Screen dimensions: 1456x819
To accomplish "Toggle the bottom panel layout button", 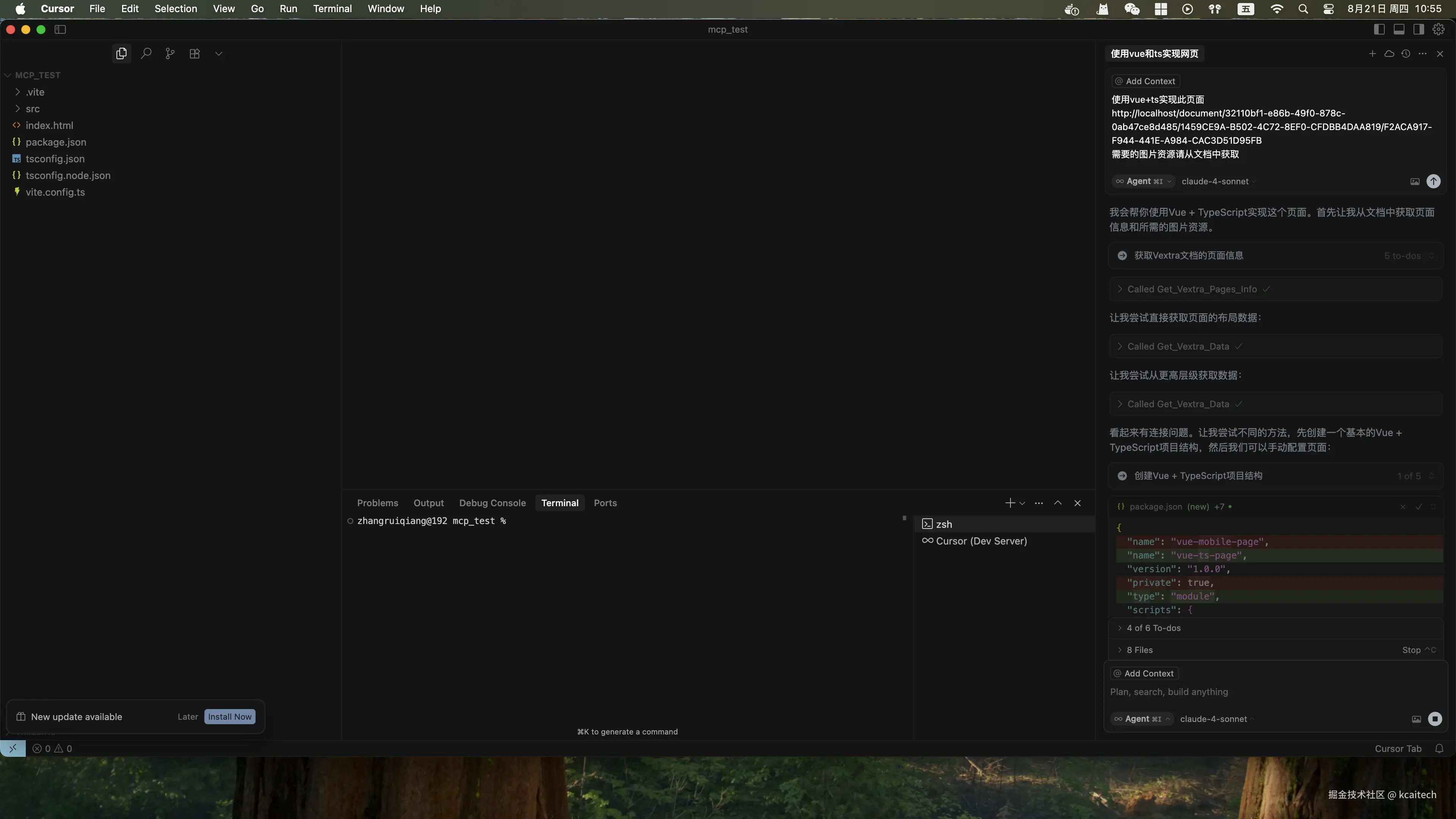I will click(1399, 30).
